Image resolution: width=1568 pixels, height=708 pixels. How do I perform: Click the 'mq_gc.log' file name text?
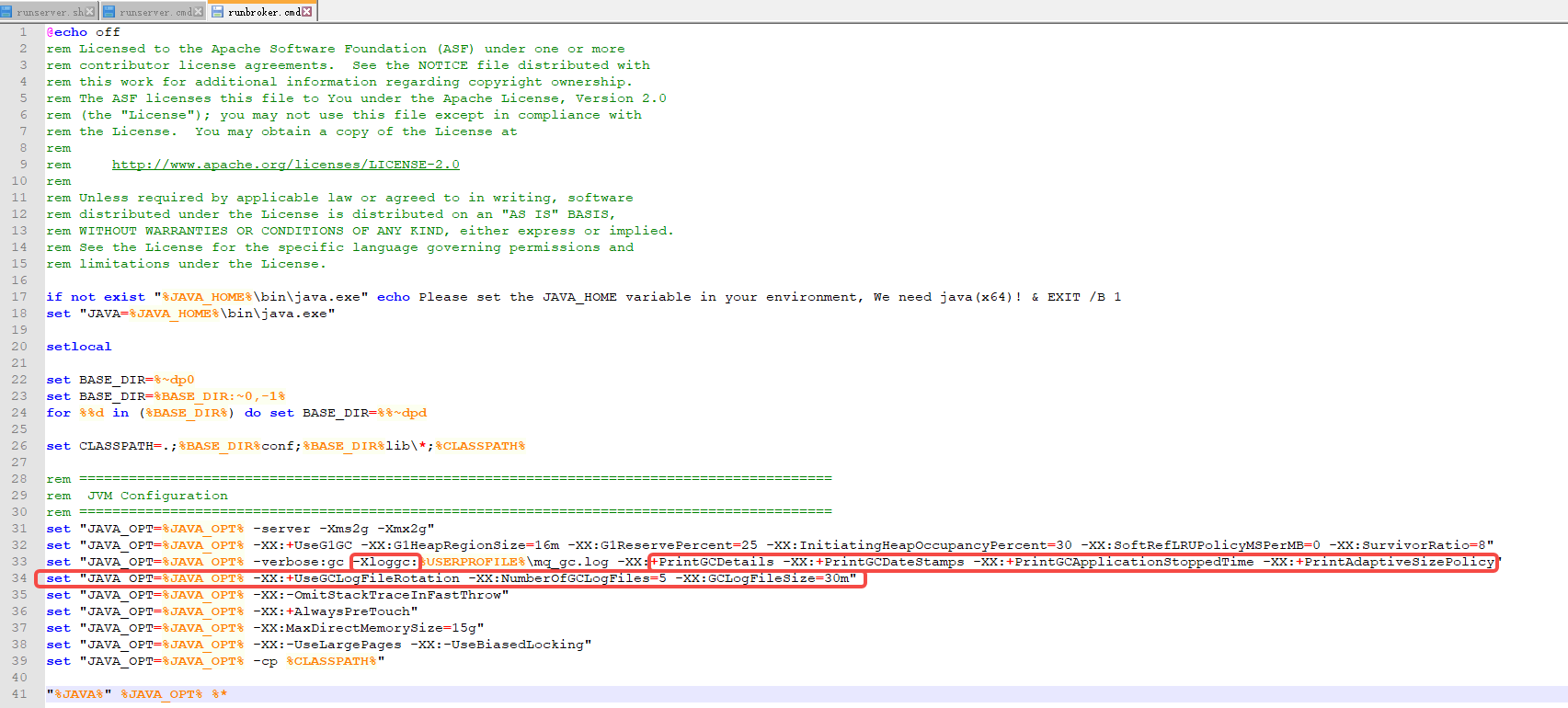click(571, 562)
